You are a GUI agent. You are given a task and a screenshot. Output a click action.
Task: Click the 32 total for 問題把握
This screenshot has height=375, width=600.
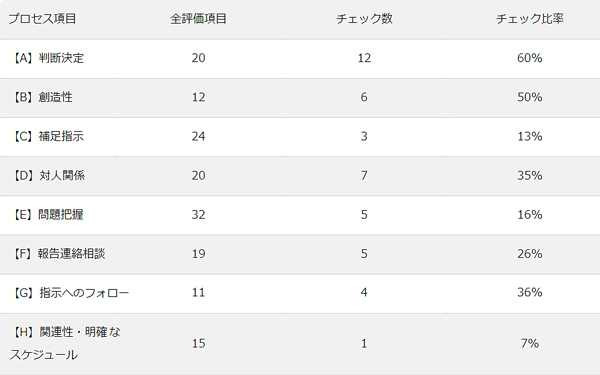click(198, 215)
